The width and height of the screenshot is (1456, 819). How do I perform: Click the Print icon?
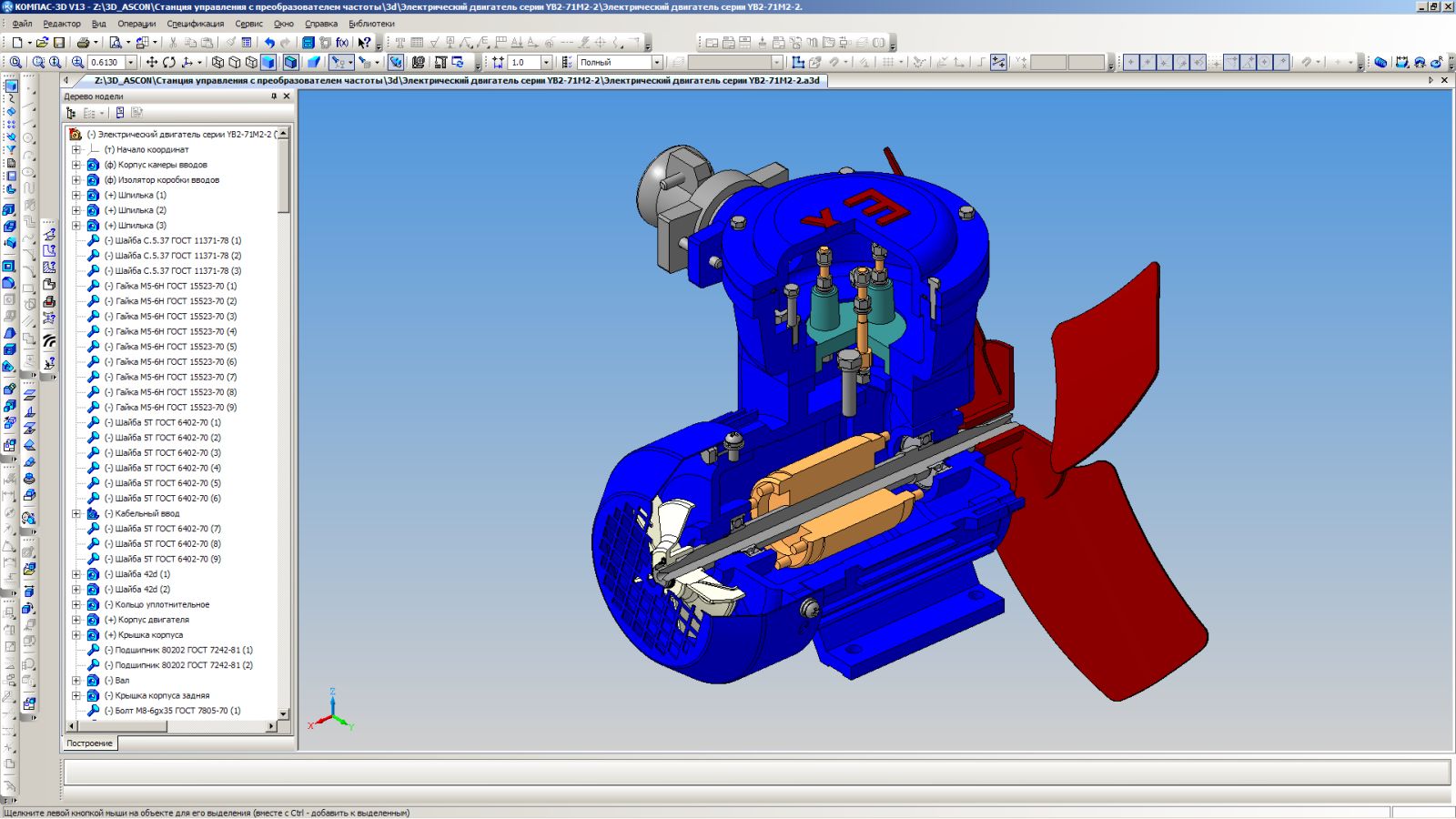83,43
